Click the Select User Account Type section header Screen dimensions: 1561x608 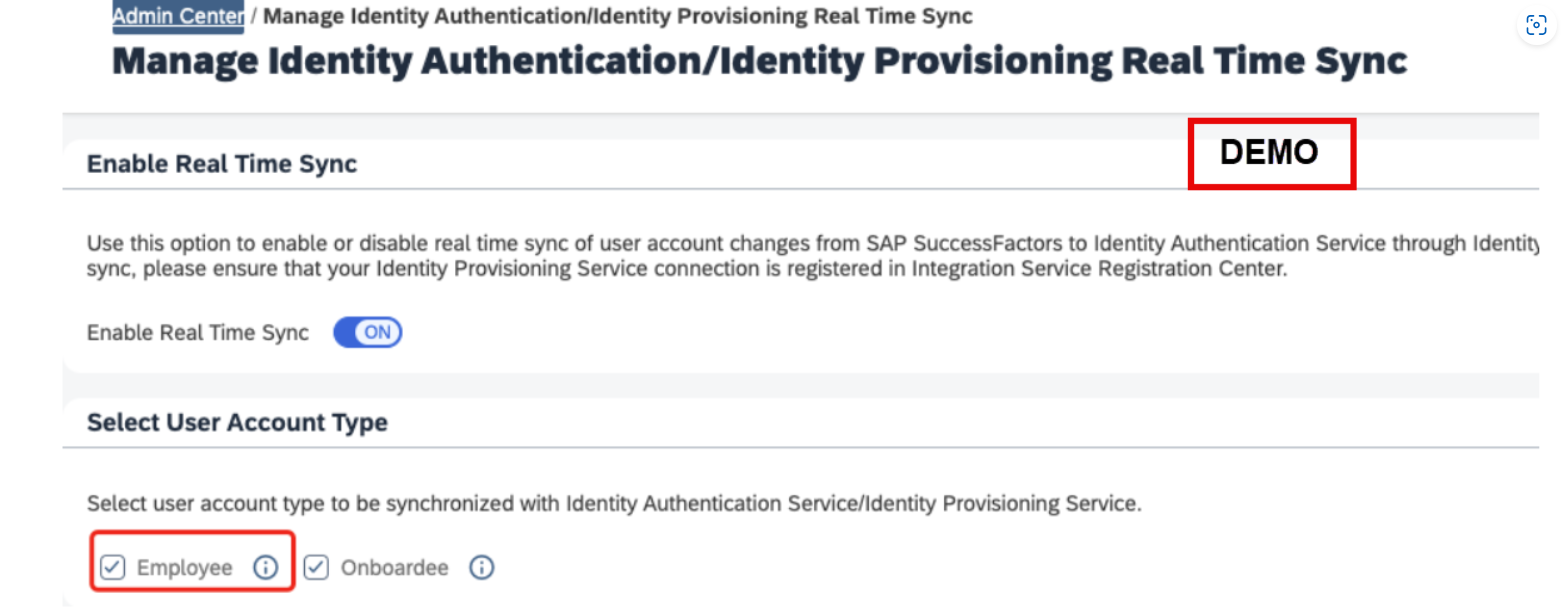point(237,423)
